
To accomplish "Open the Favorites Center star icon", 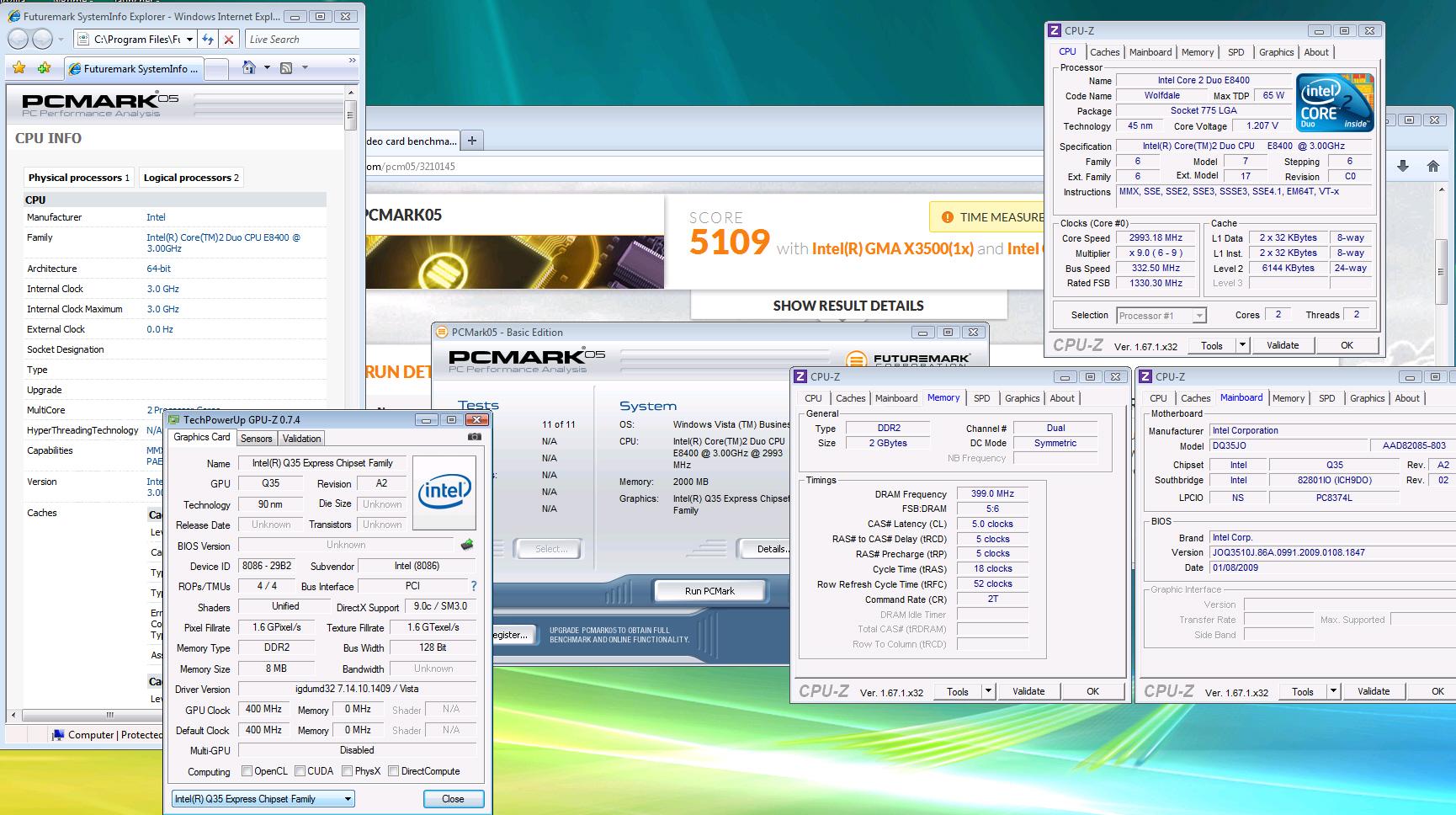I will click(19, 67).
